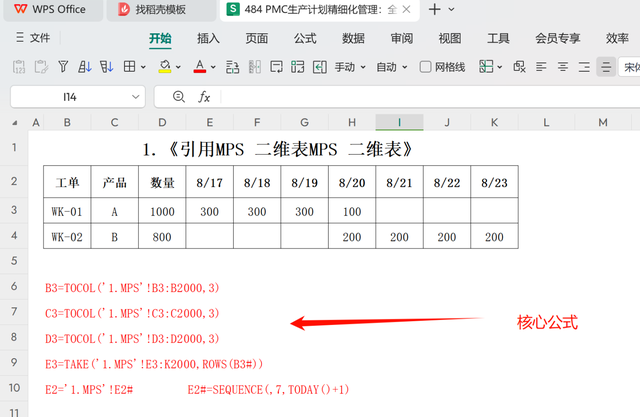Open the 插入 ribbon tab

[209, 38]
